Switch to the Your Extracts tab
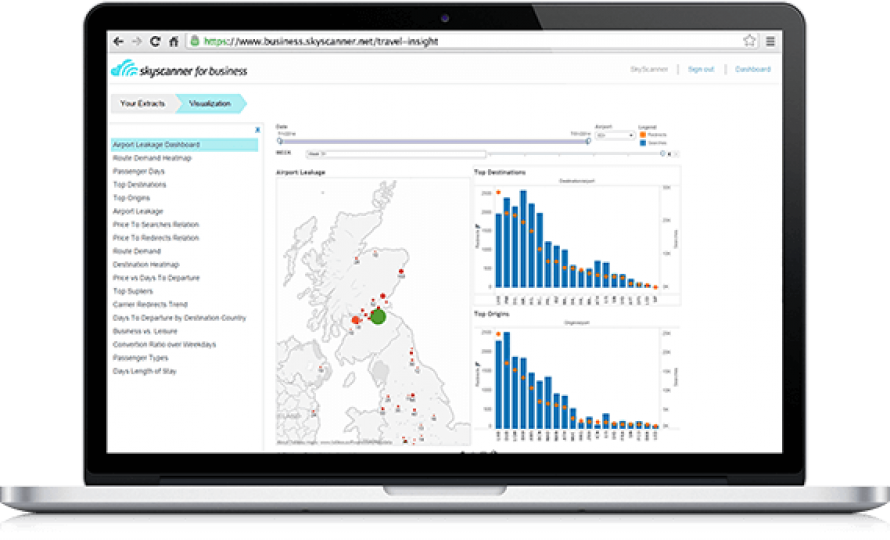This screenshot has width=890, height=540. [x=142, y=103]
